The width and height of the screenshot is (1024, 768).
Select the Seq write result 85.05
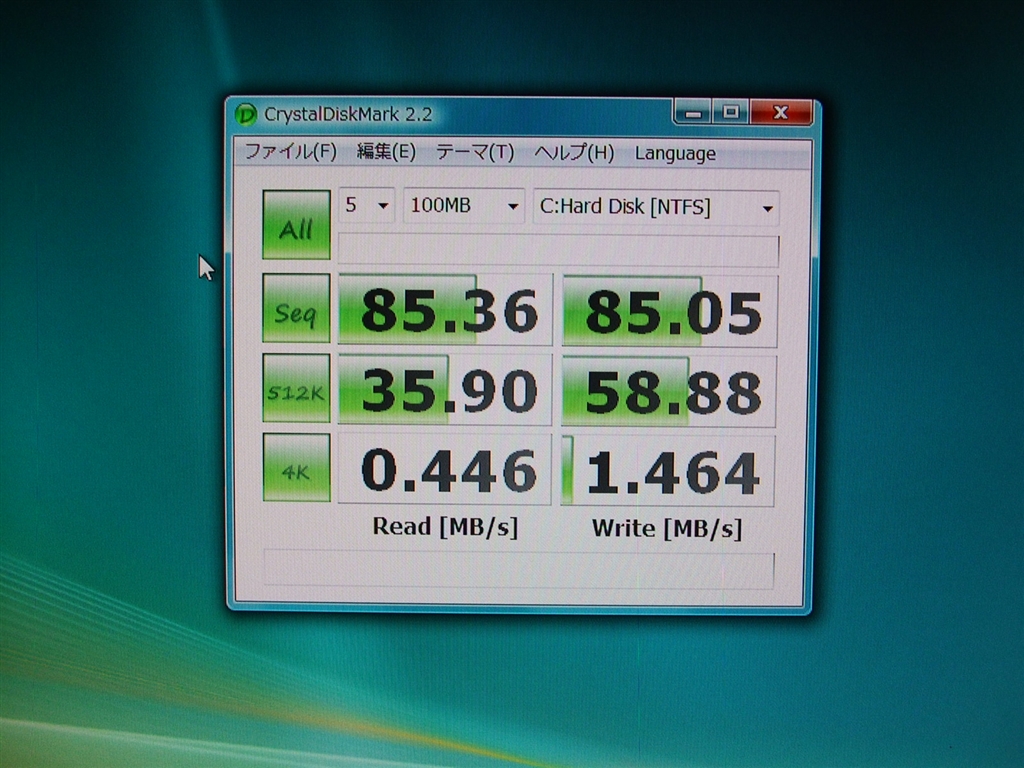tap(669, 311)
